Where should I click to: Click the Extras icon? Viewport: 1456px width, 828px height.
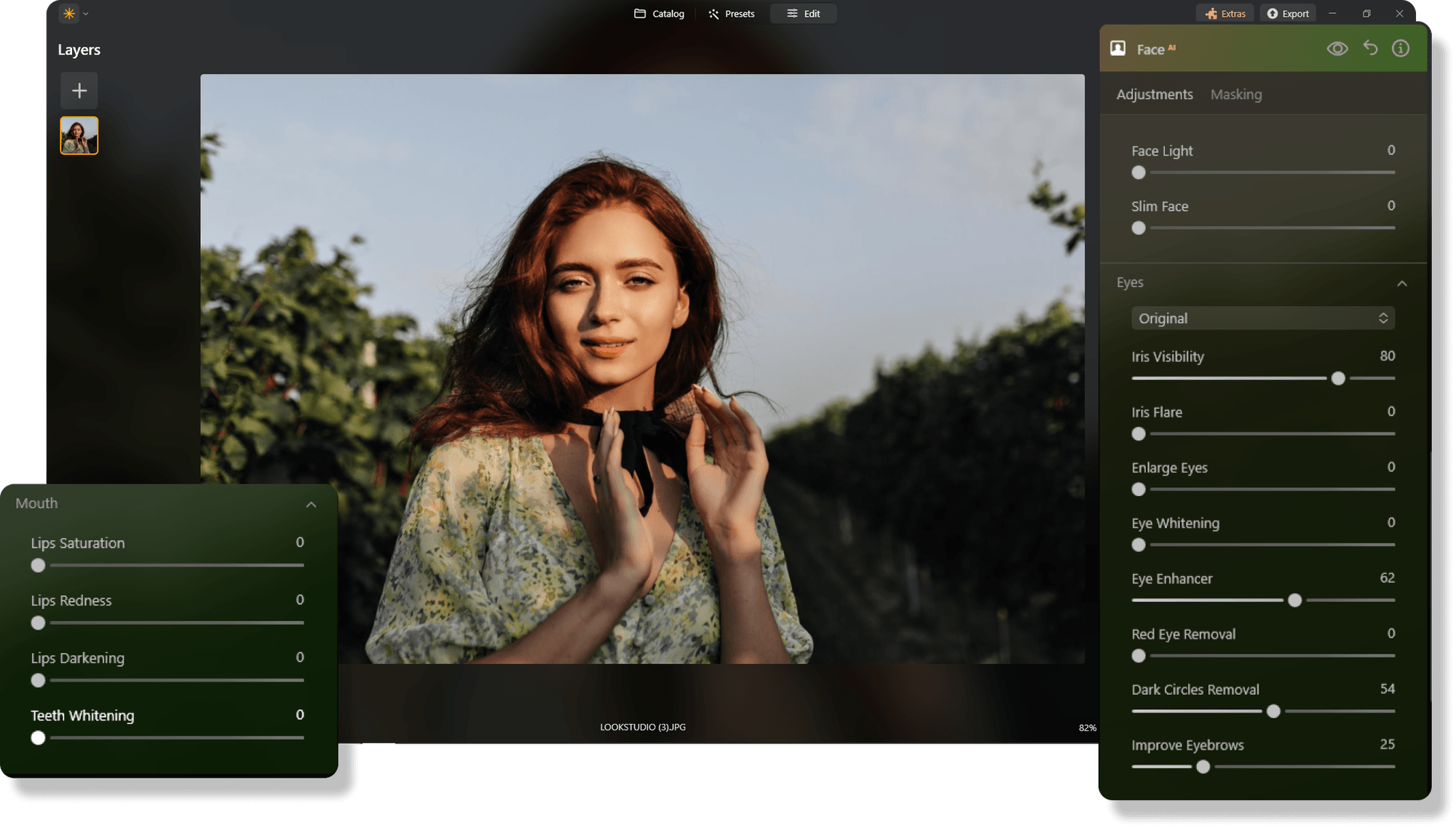(x=1211, y=13)
